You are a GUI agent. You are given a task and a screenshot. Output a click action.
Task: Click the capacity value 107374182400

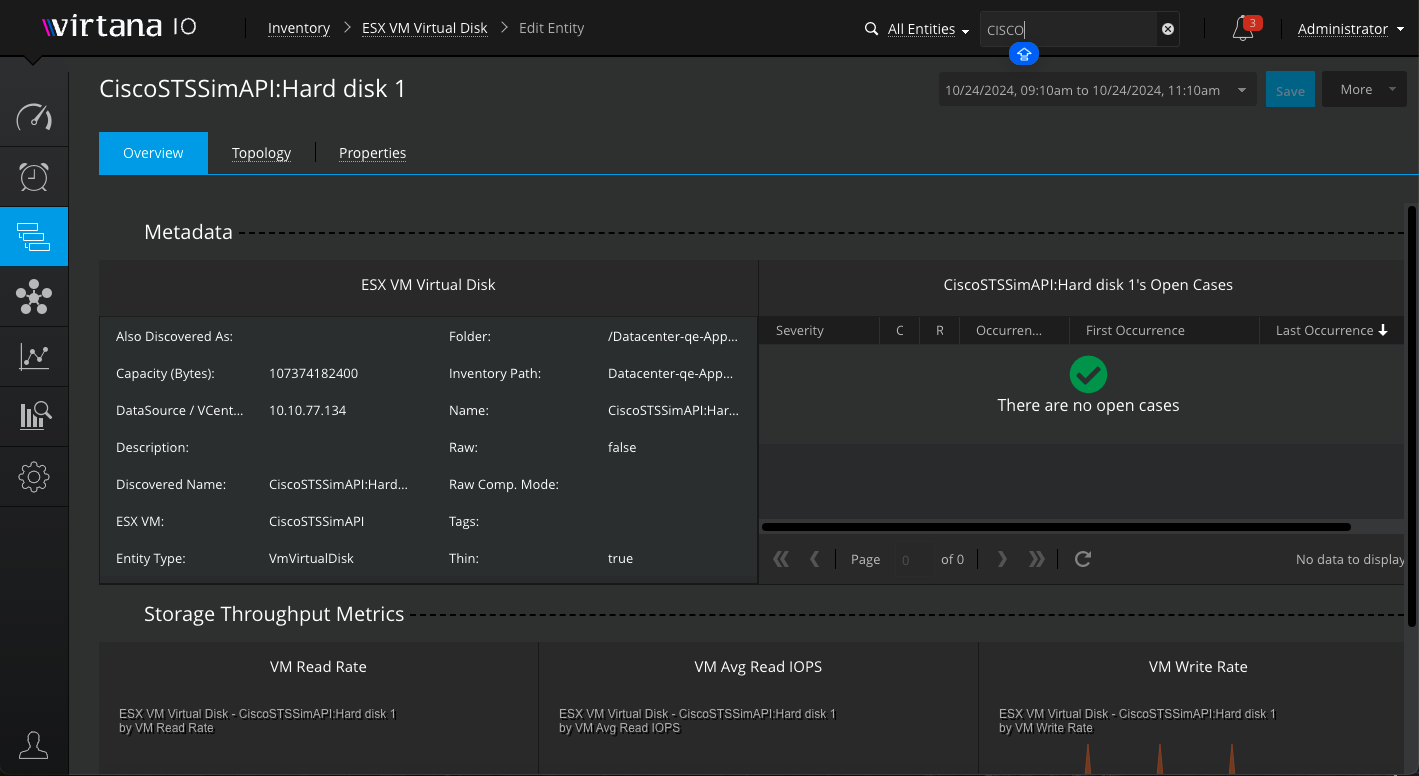click(313, 373)
